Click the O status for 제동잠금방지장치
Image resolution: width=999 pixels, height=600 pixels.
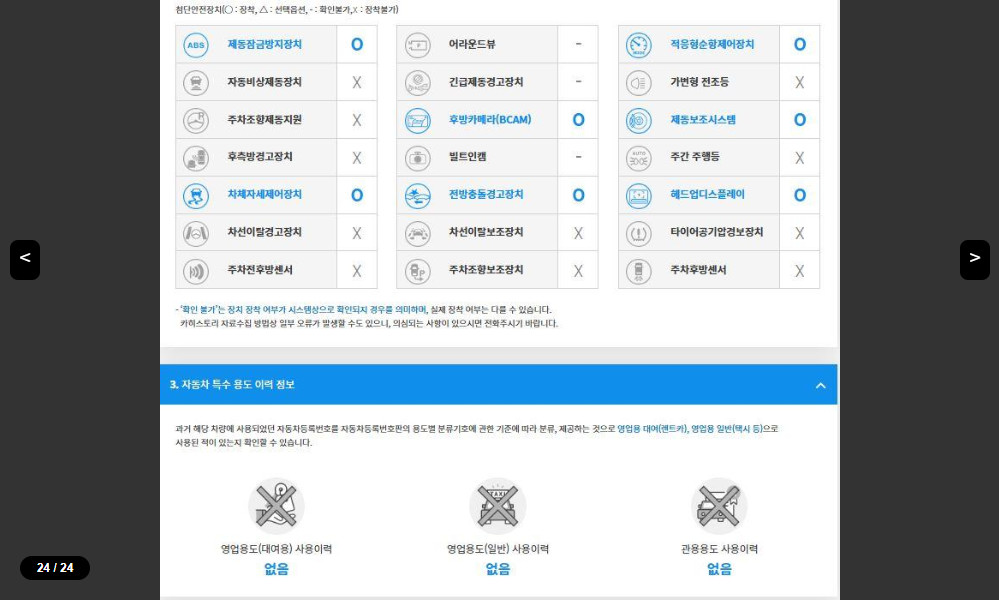pyautogui.click(x=357, y=45)
